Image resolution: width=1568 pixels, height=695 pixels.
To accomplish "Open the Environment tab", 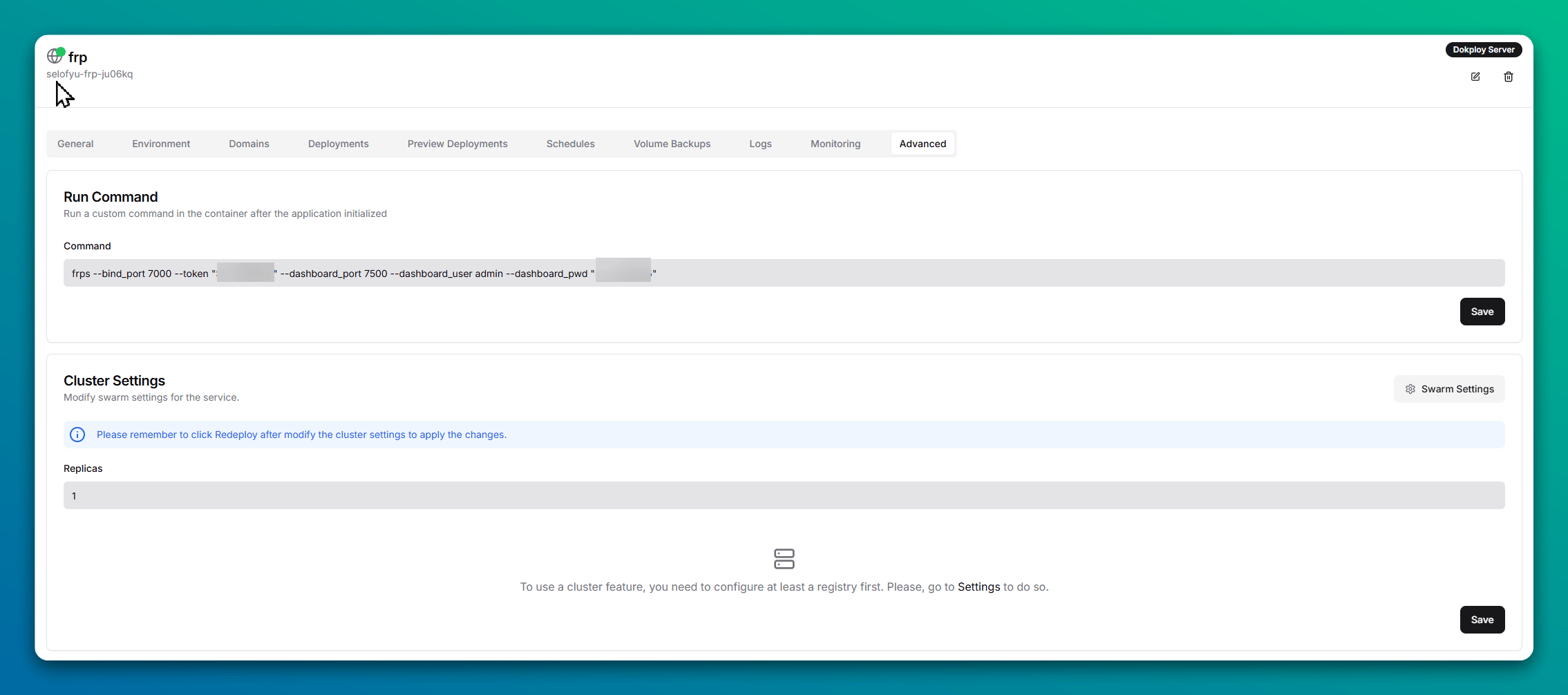I will tap(161, 144).
